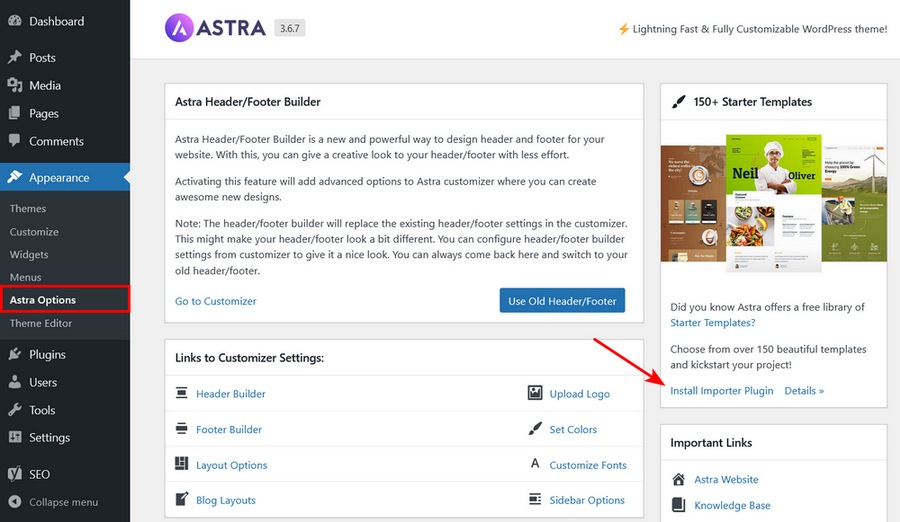
Task: Click the SEO sidebar icon
Action: (x=15, y=474)
